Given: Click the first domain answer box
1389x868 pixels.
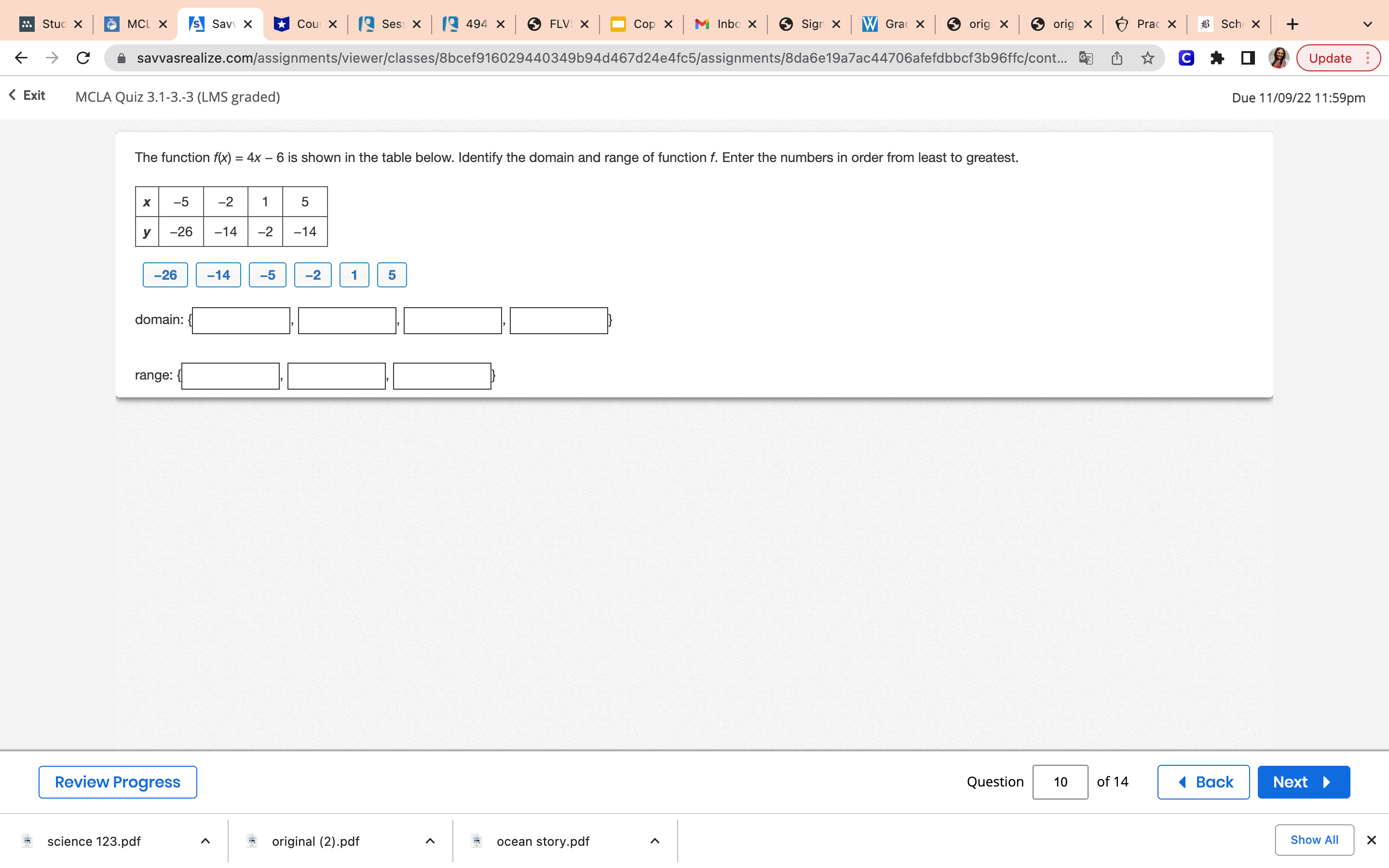Looking at the screenshot, I should pyautogui.click(x=241, y=320).
